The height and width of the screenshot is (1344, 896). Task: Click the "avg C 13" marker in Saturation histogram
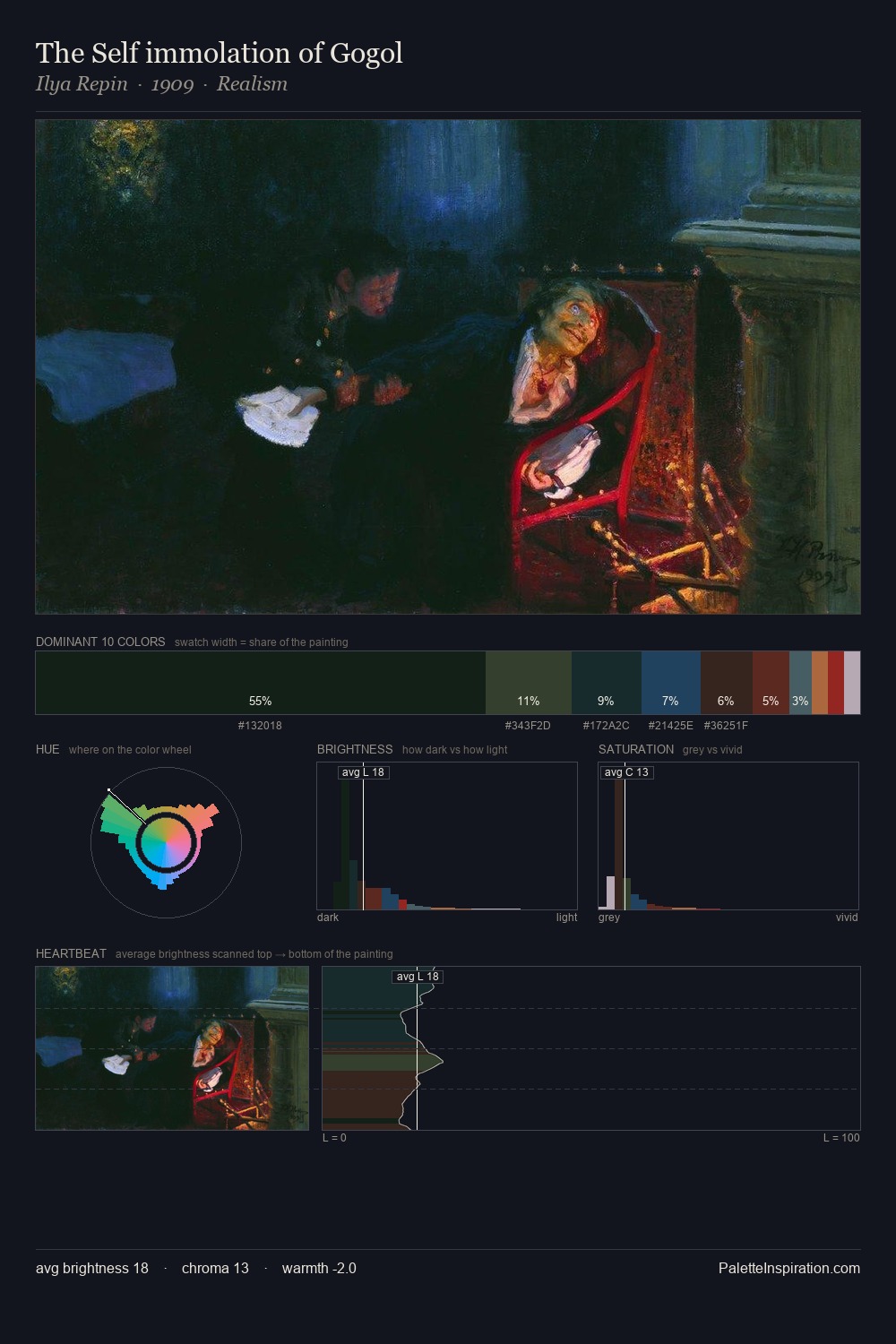click(626, 772)
